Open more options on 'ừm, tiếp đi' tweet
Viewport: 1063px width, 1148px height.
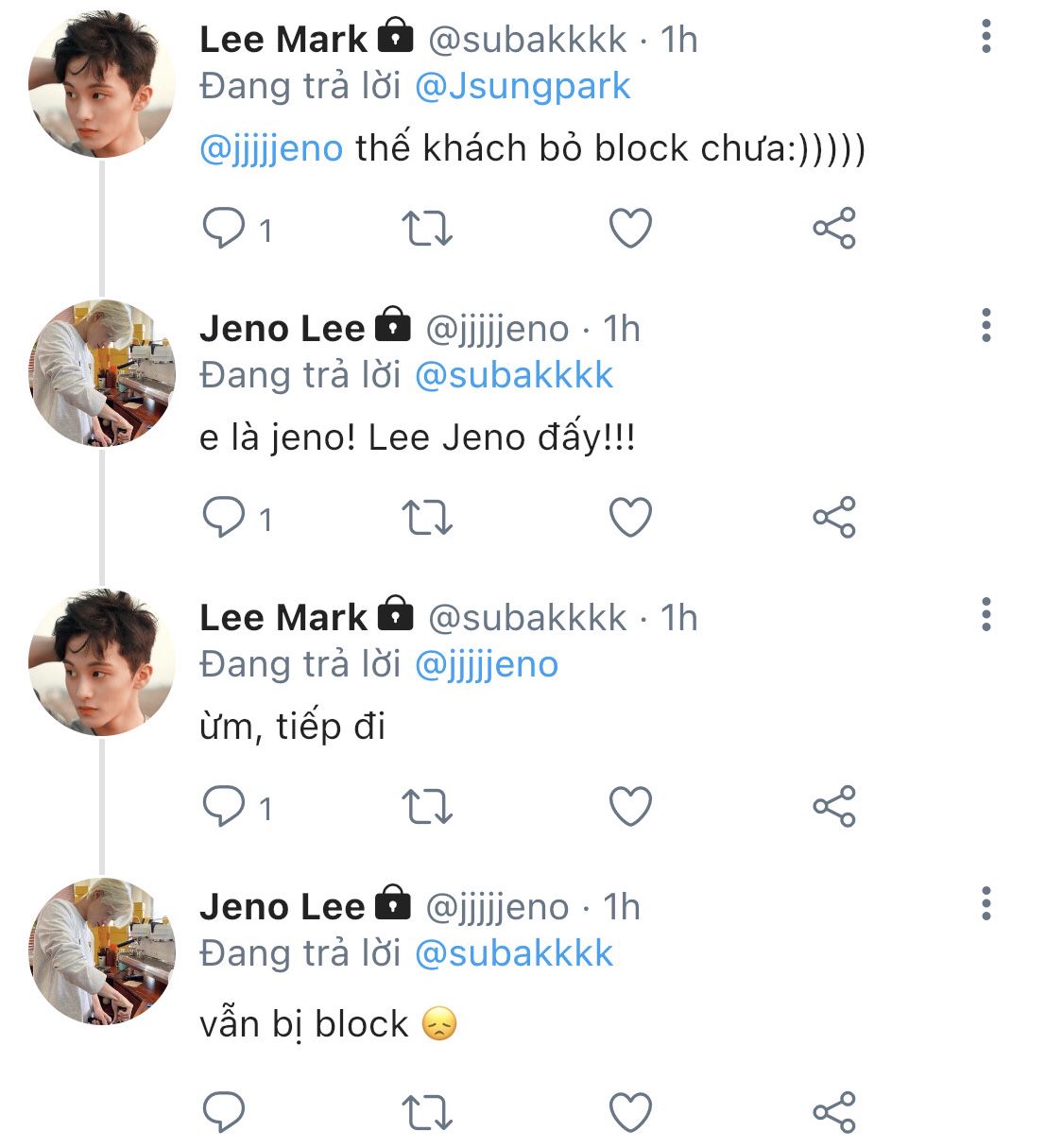click(986, 615)
